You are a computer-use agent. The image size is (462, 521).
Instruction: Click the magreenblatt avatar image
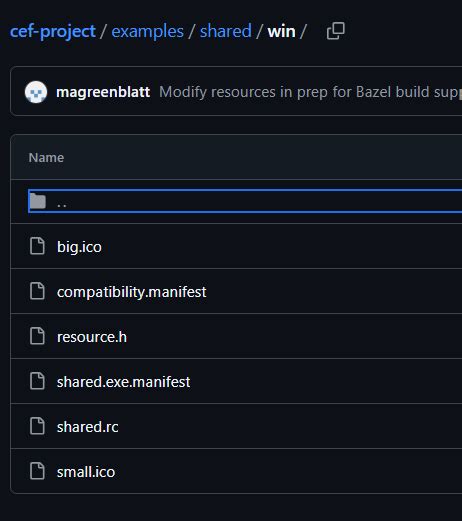coord(36,92)
